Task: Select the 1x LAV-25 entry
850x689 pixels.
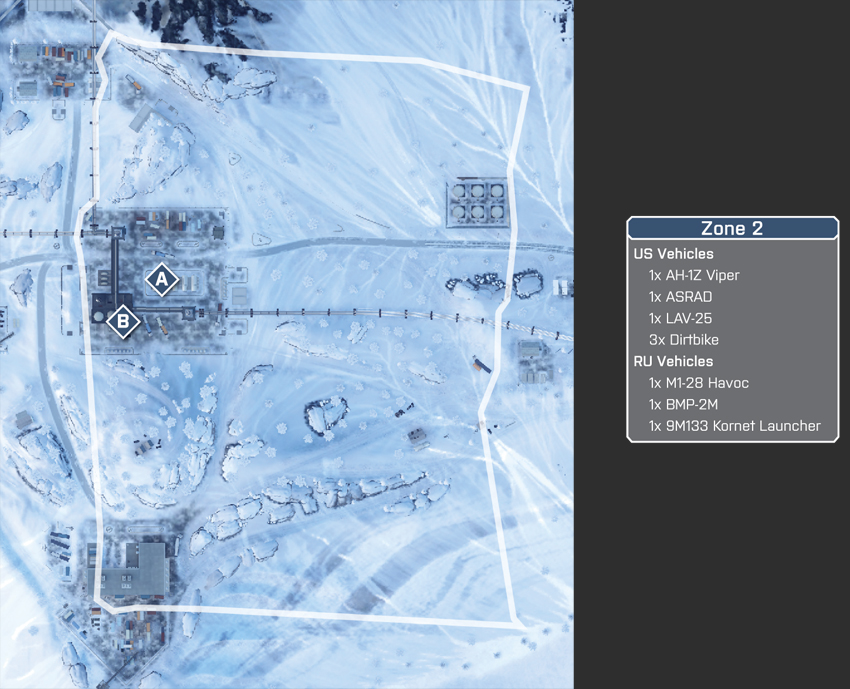Action: [x=680, y=318]
